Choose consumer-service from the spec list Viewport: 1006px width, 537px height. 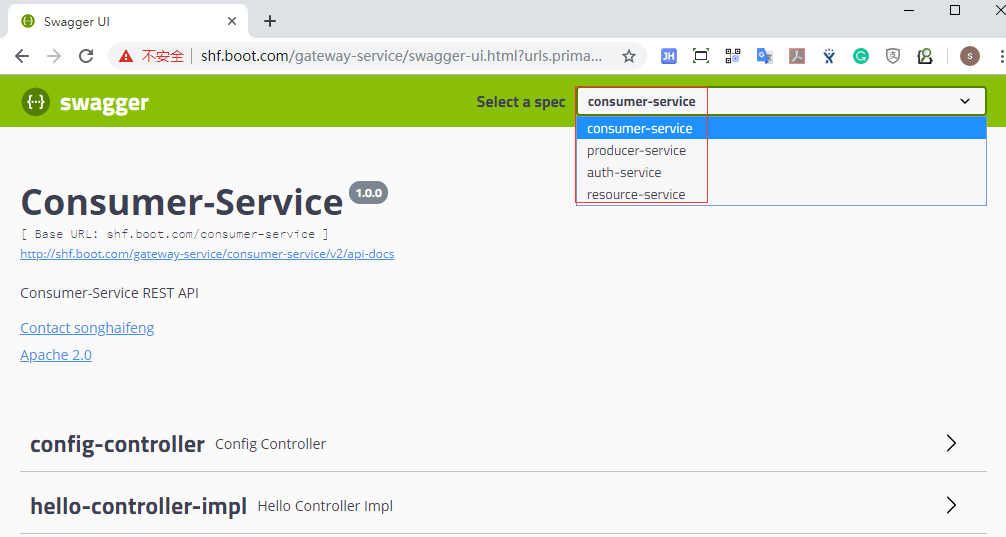point(781,128)
